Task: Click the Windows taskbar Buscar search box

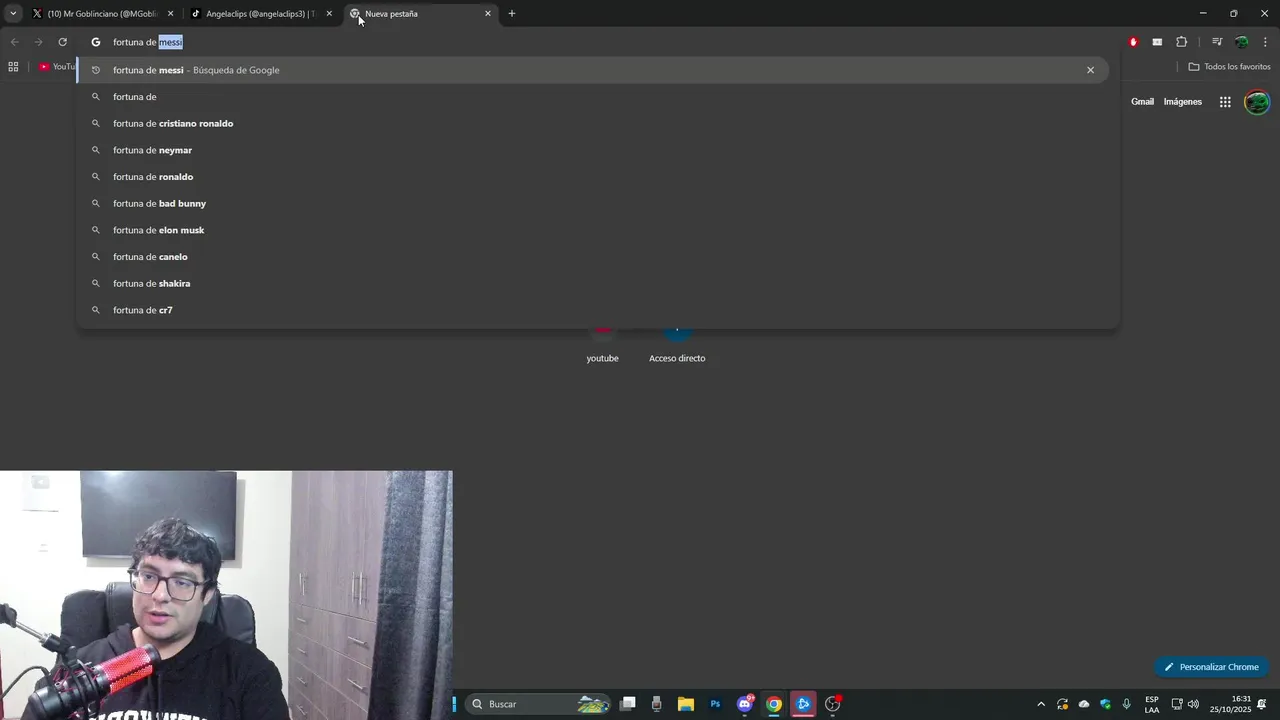Action: 539,704
